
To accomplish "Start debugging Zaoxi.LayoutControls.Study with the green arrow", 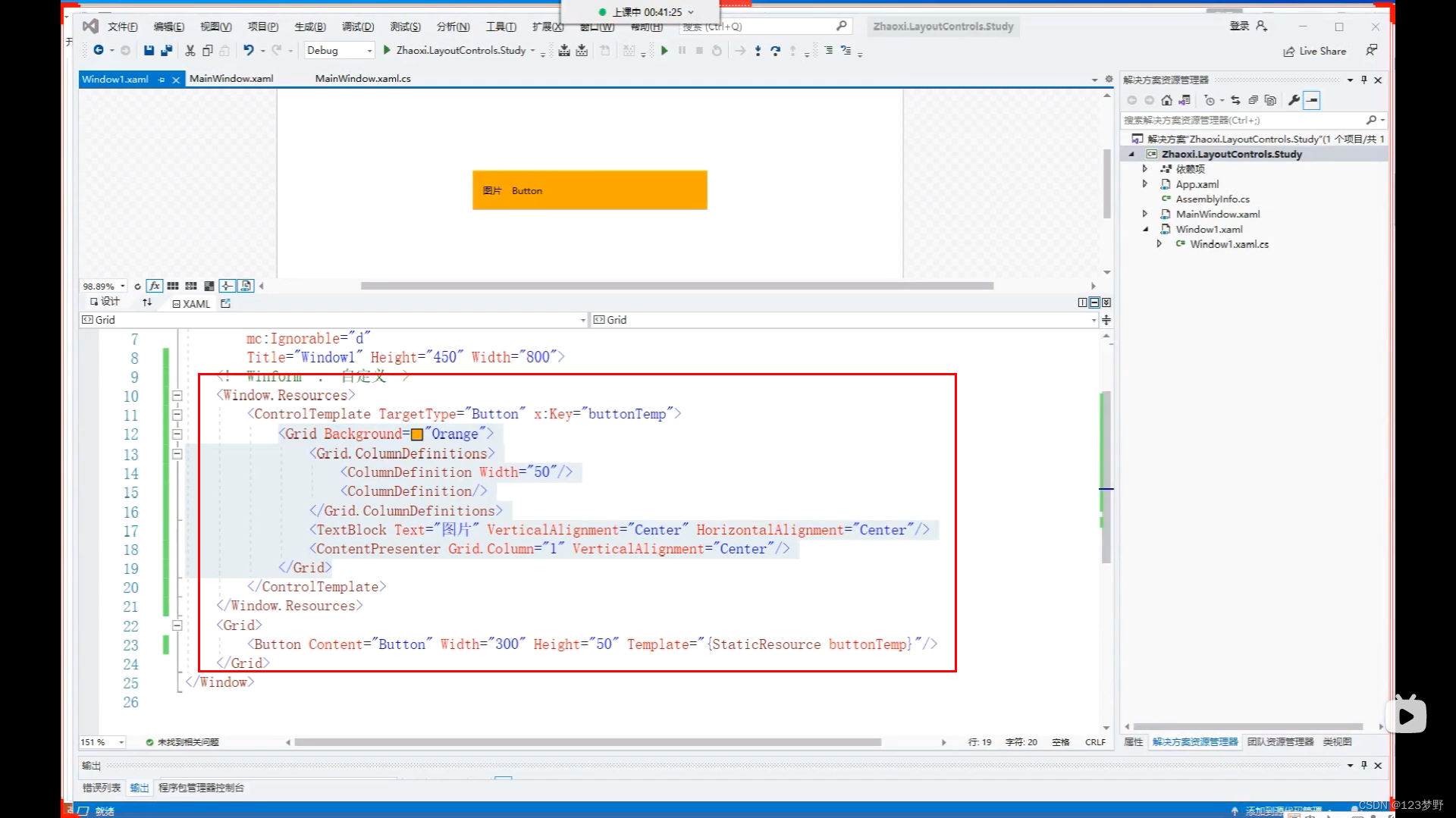I will tap(387, 50).
